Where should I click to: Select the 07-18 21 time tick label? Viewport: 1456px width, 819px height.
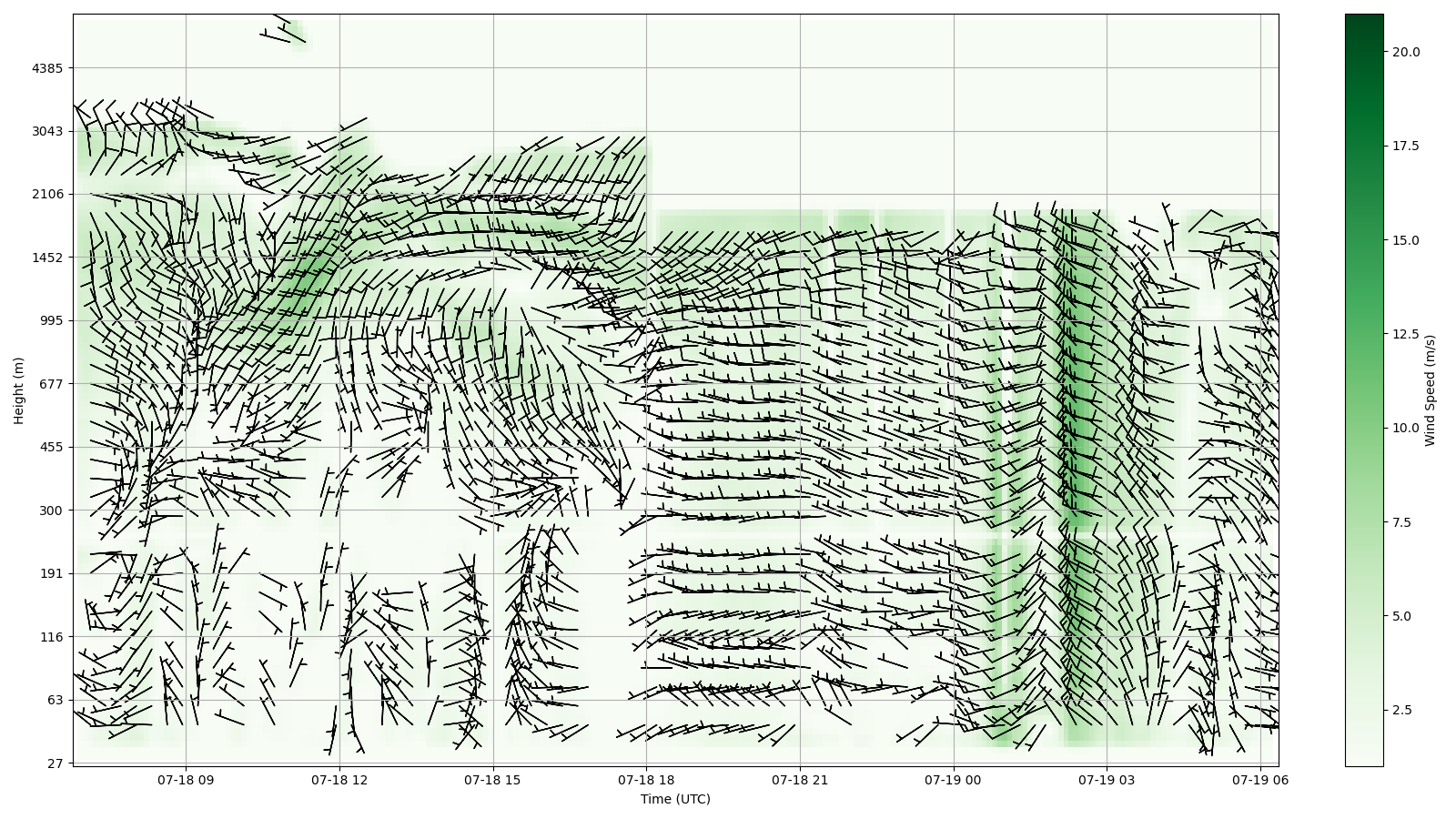[800, 780]
